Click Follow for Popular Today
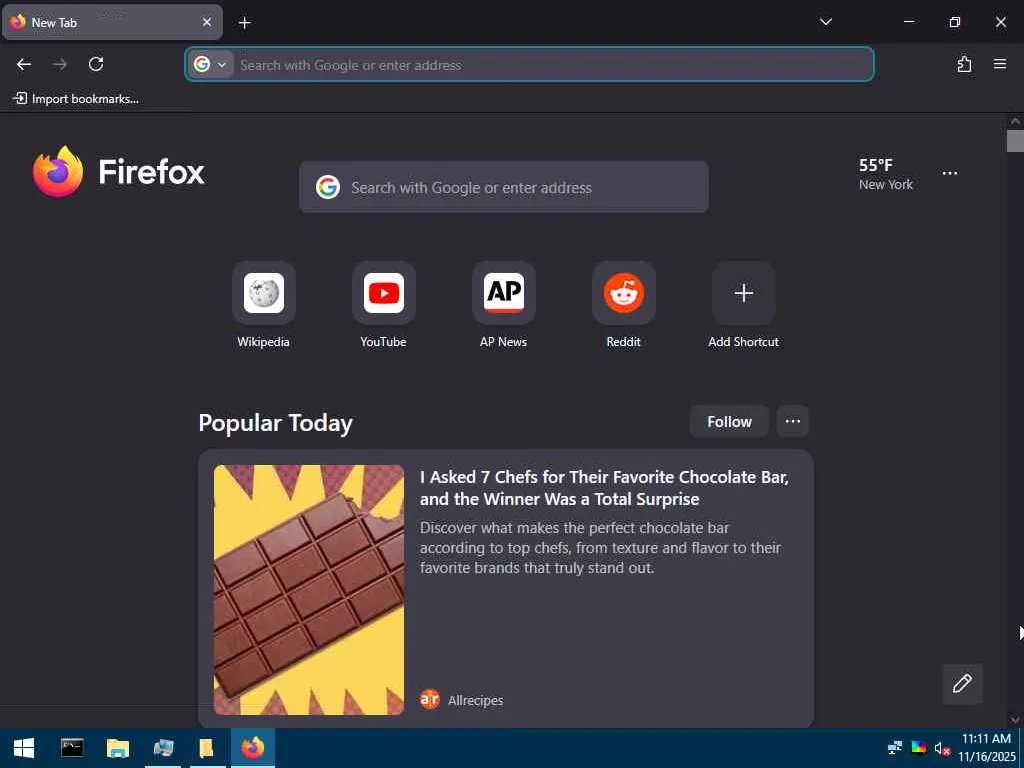The image size is (1024, 768). (x=729, y=422)
